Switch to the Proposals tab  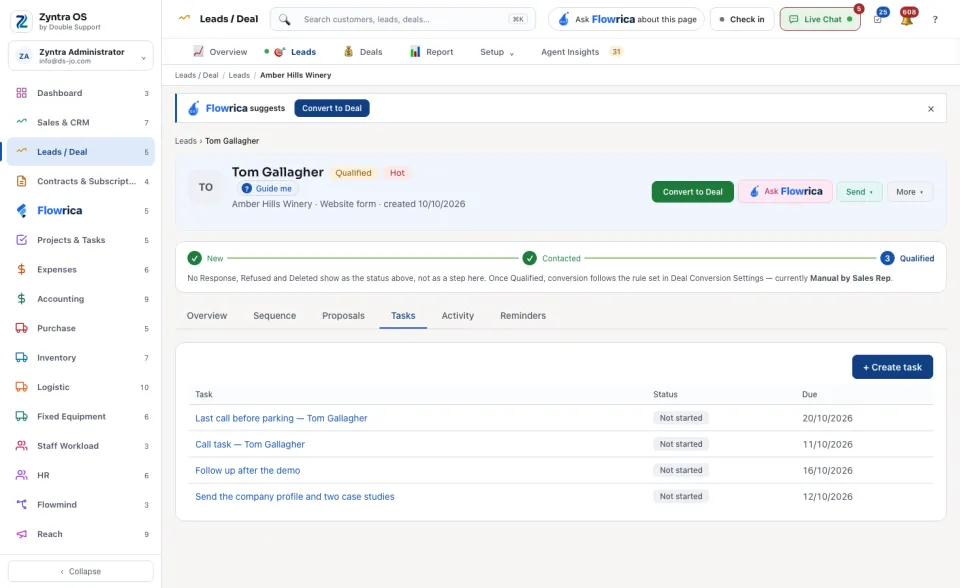click(x=343, y=316)
